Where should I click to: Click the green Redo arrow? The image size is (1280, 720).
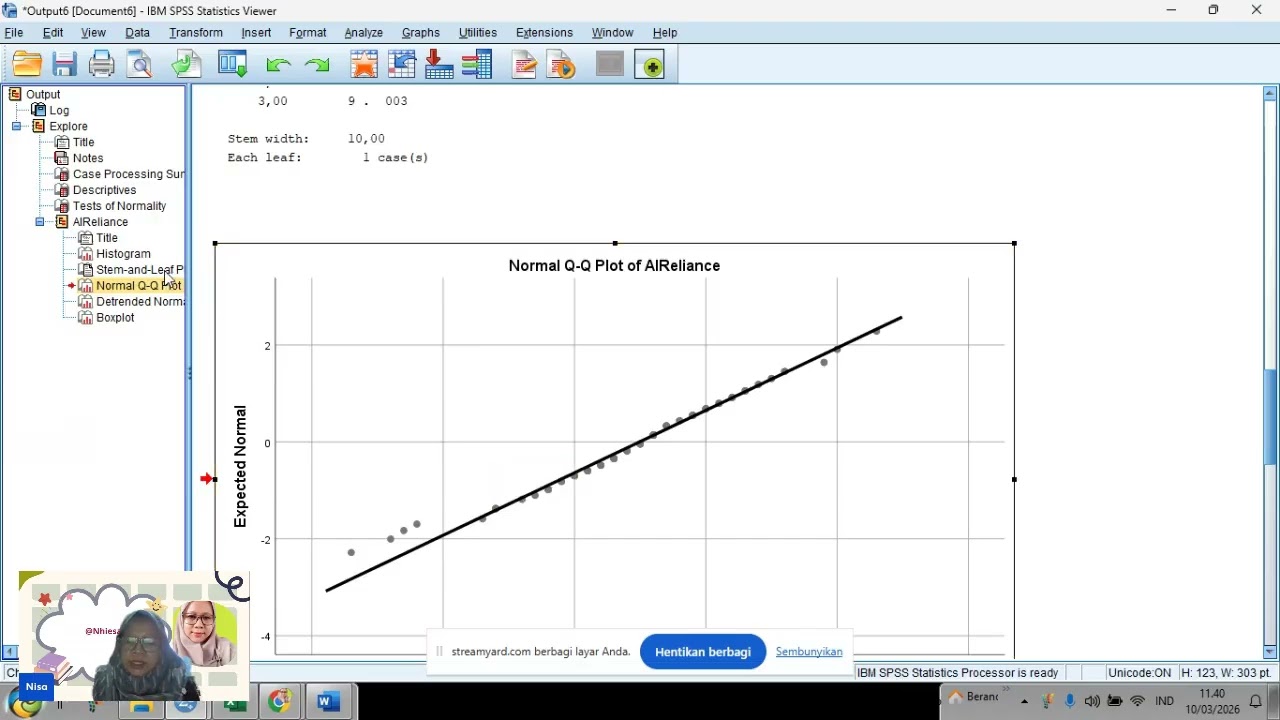(317, 65)
